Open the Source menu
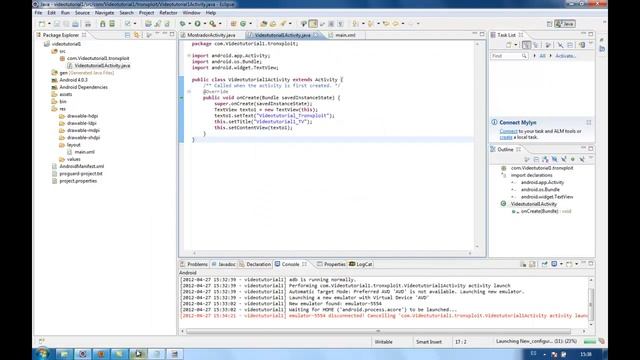The image size is (640, 360). (82, 13)
